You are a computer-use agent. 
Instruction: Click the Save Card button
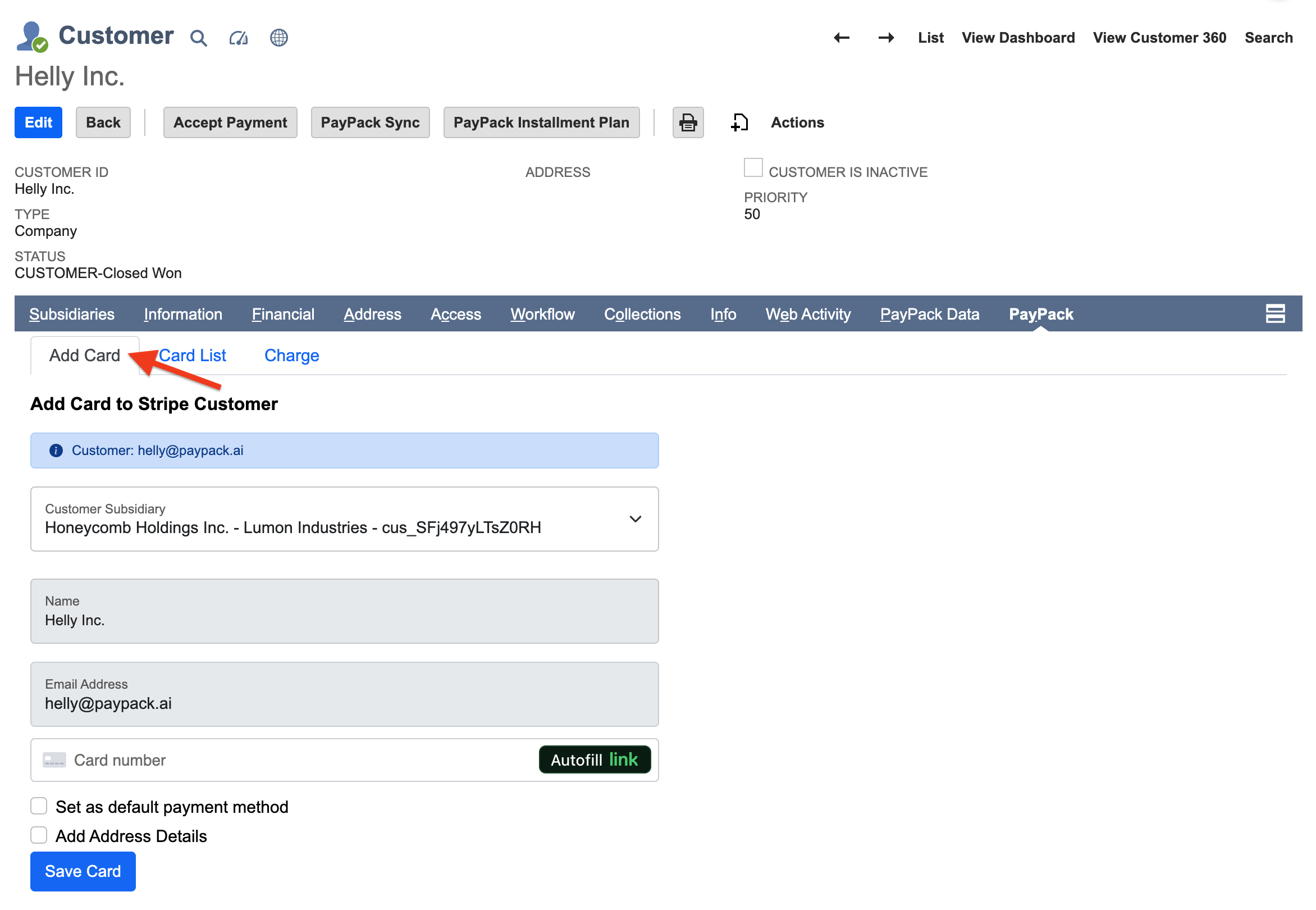coord(82,871)
